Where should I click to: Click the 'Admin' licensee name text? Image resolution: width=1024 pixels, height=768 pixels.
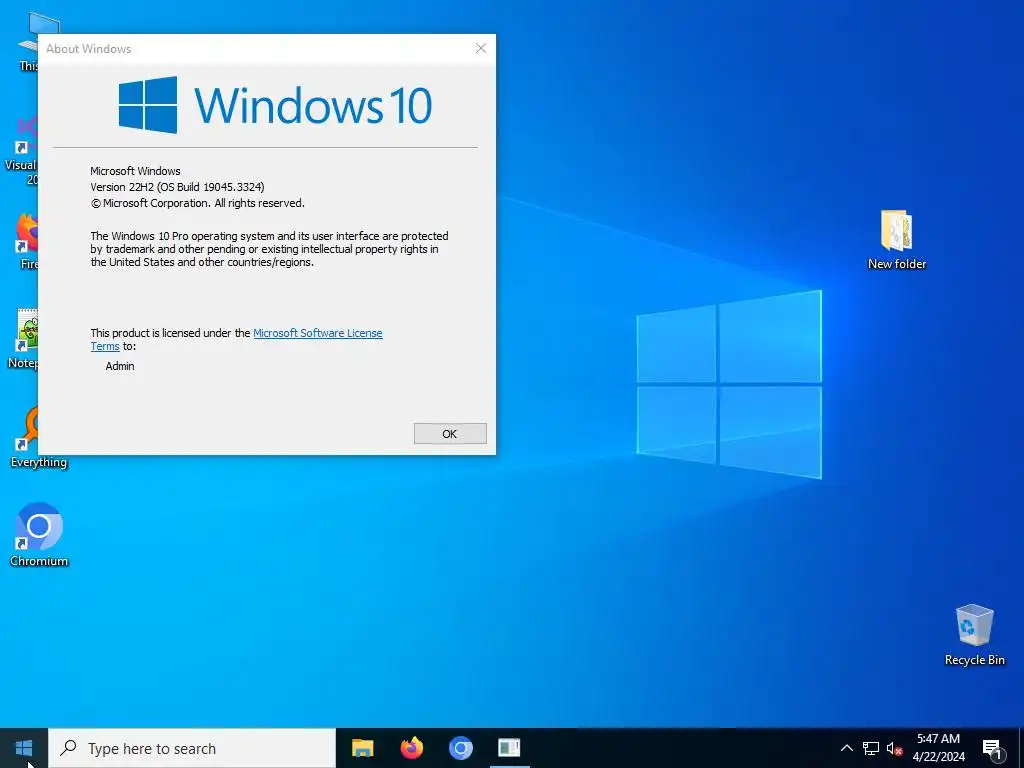point(120,366)
